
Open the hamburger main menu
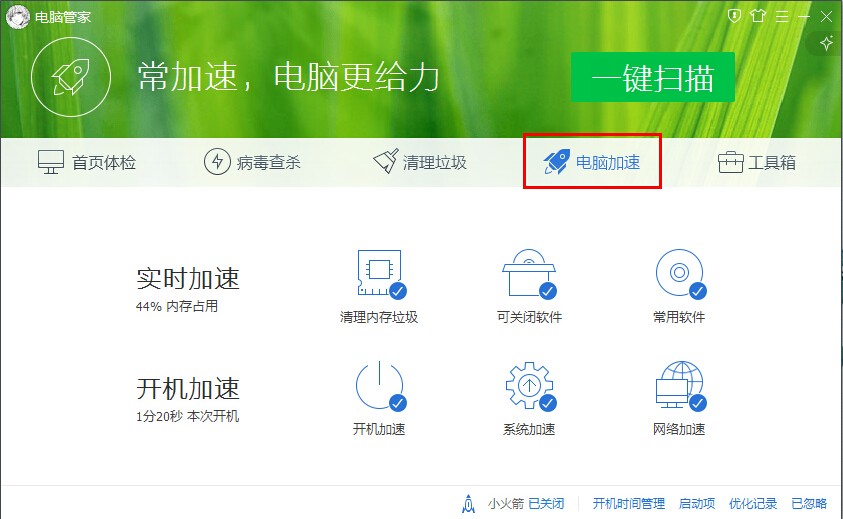(x=781, y=16)
